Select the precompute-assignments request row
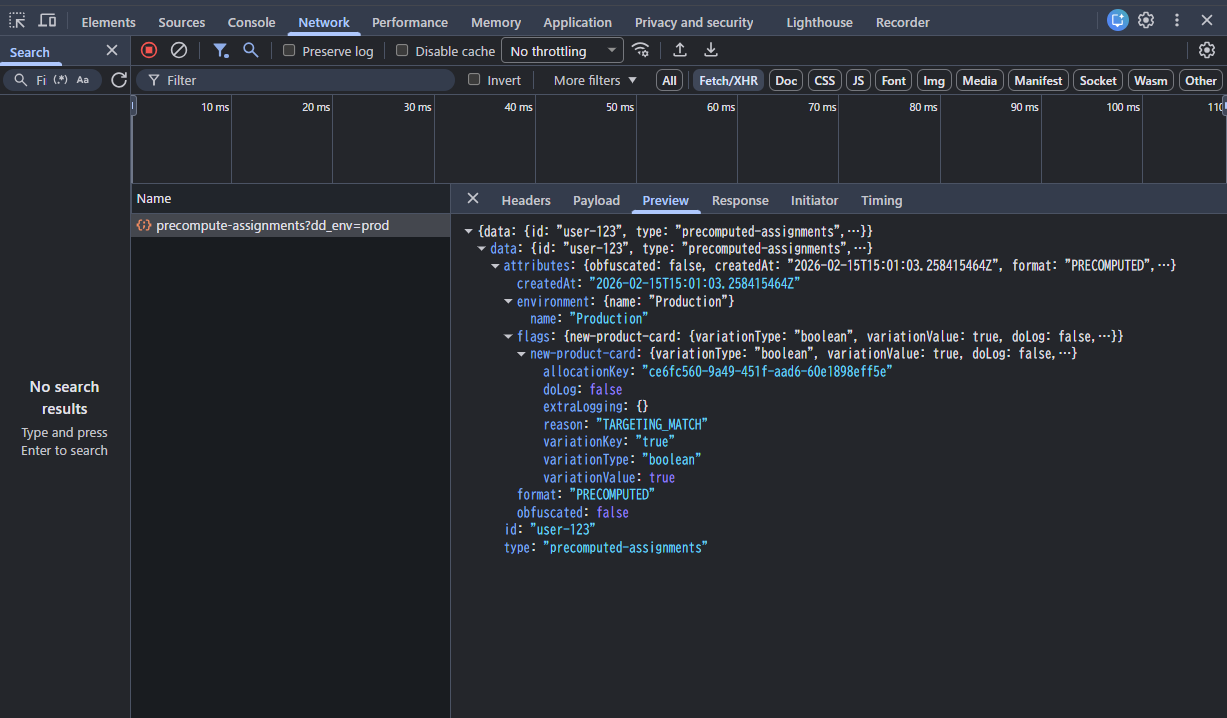 (x=272, y=226)
